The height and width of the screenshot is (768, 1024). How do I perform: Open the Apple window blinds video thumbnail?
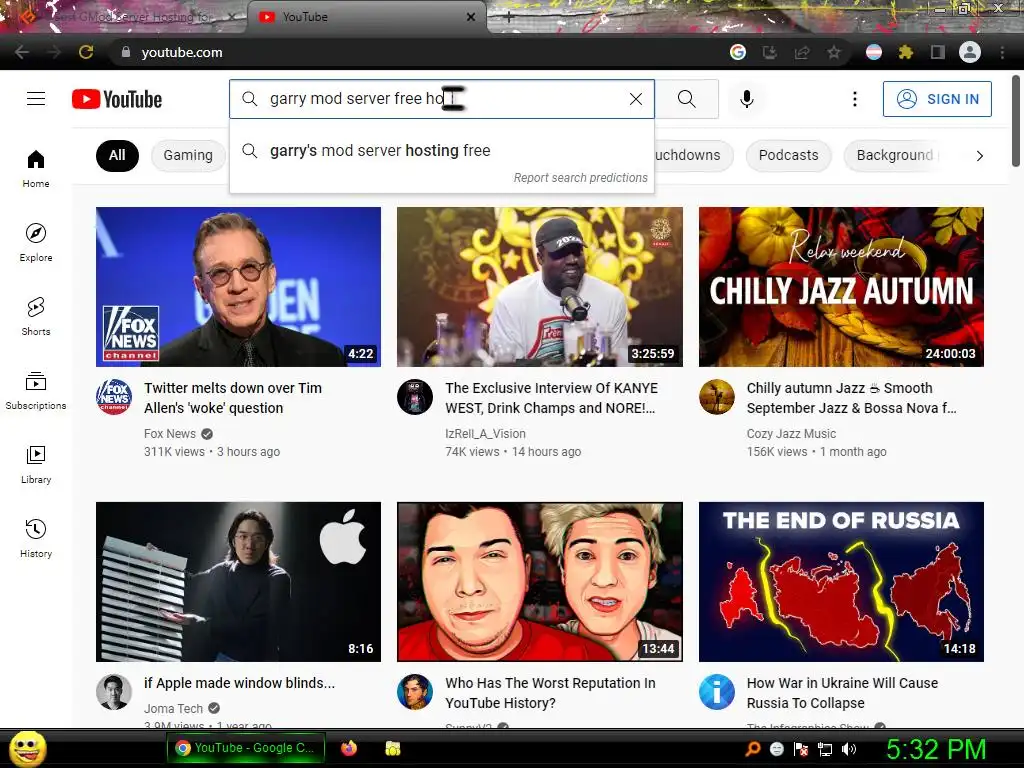[238, 581]
